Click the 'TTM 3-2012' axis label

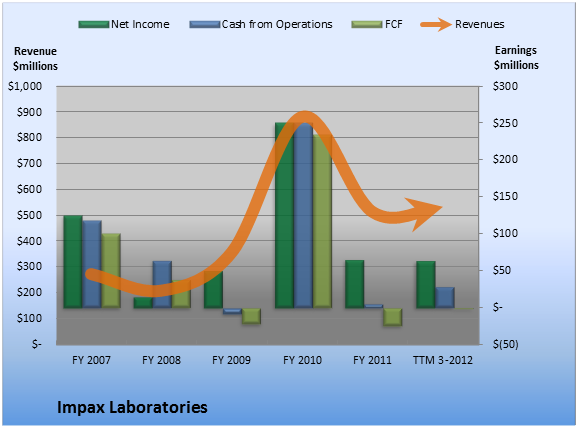point(443,360)
